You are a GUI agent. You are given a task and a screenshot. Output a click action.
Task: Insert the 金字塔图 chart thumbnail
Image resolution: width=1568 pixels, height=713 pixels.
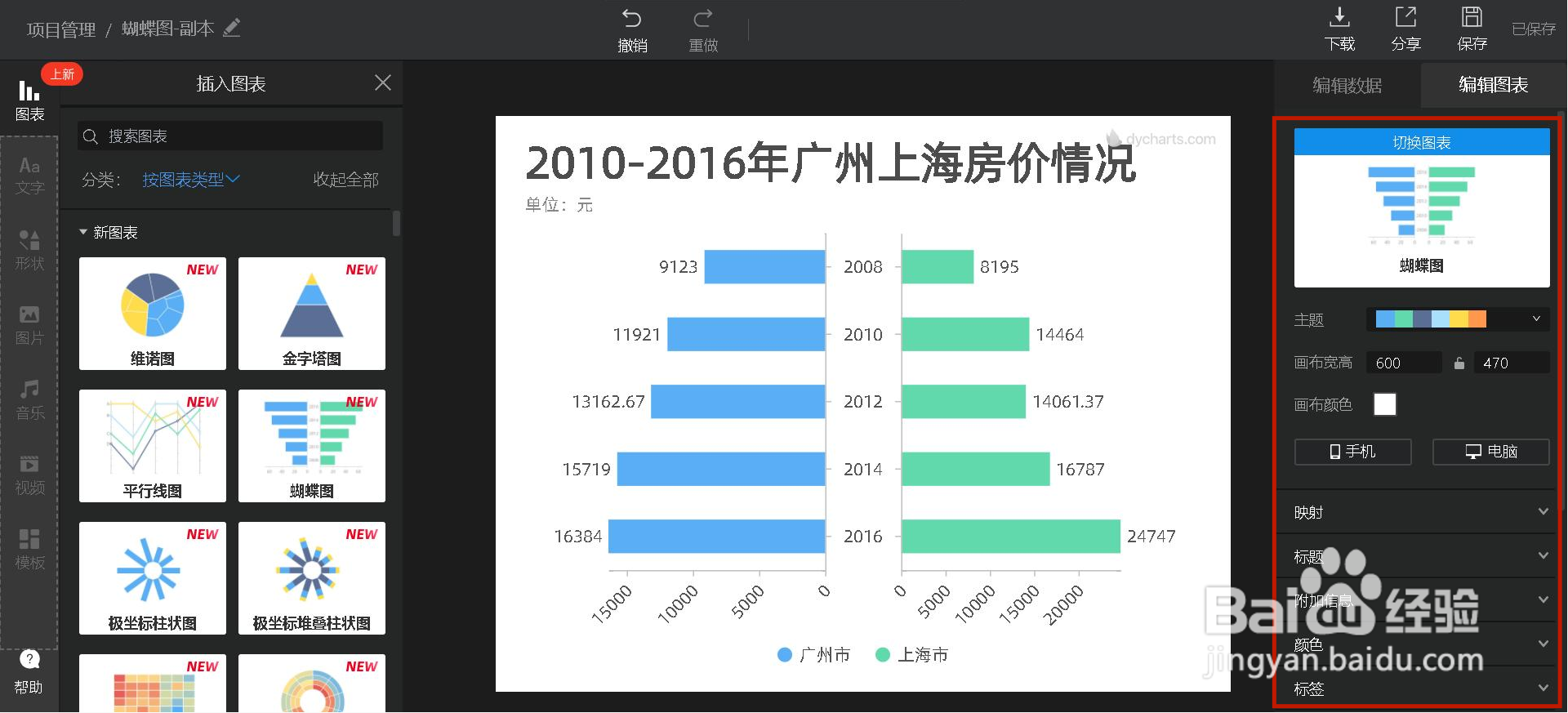pyautogui.click(x=312, y=314)
